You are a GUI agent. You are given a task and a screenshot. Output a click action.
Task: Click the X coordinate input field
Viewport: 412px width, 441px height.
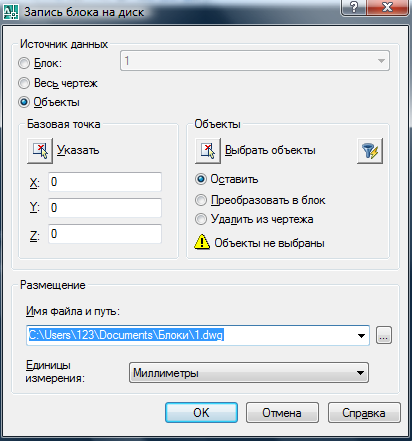105,182
